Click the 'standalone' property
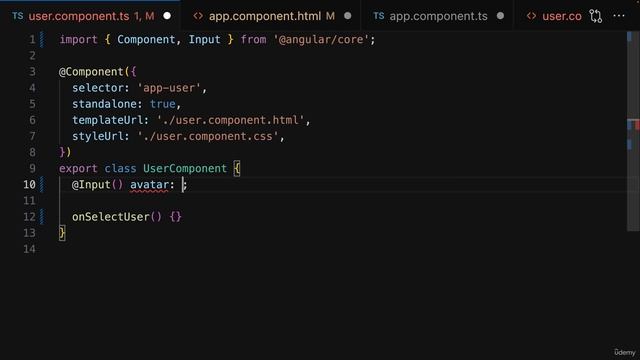 104,104
